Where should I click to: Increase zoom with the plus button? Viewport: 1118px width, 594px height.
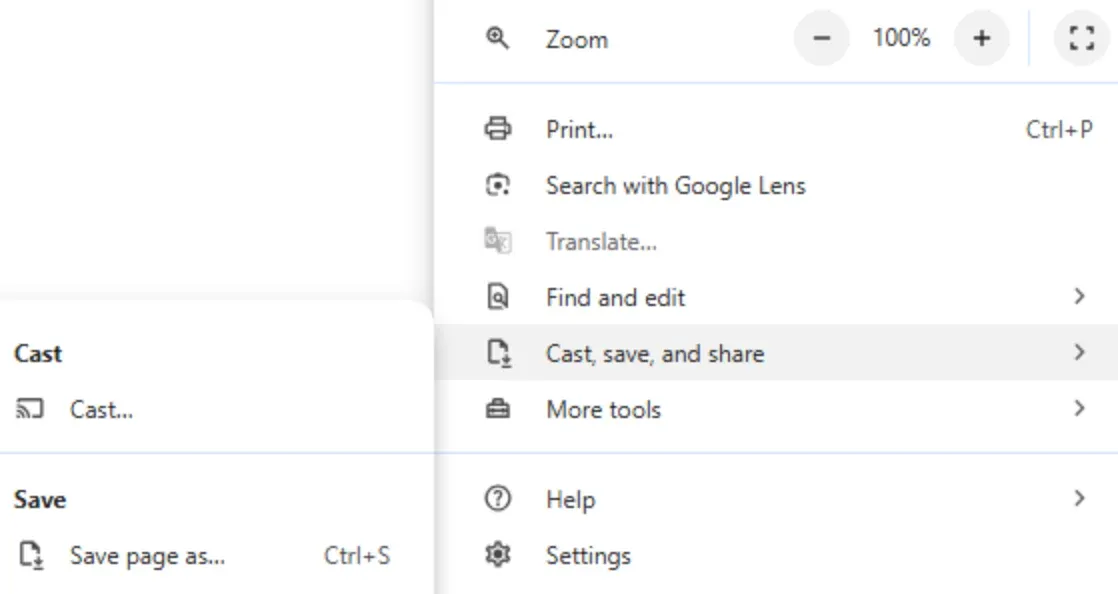tap(981, 39)
